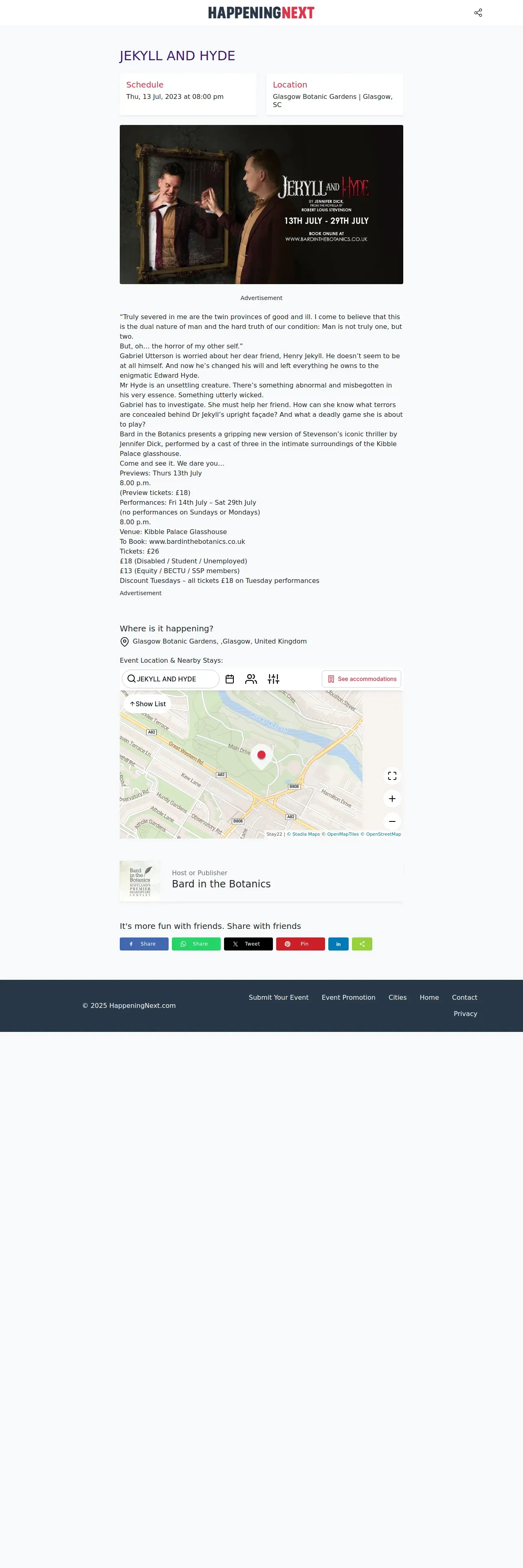The width and height of the screenshot is (523, 1568).
Task: Click 'Where is it happening?' heading
Action: point(167,629)
